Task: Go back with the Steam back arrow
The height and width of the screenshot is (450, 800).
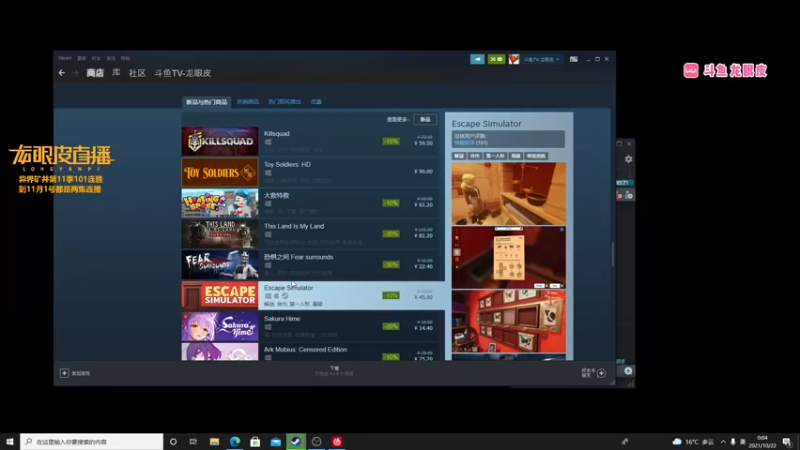Action: pyautogui.click(x=62, y=73)
